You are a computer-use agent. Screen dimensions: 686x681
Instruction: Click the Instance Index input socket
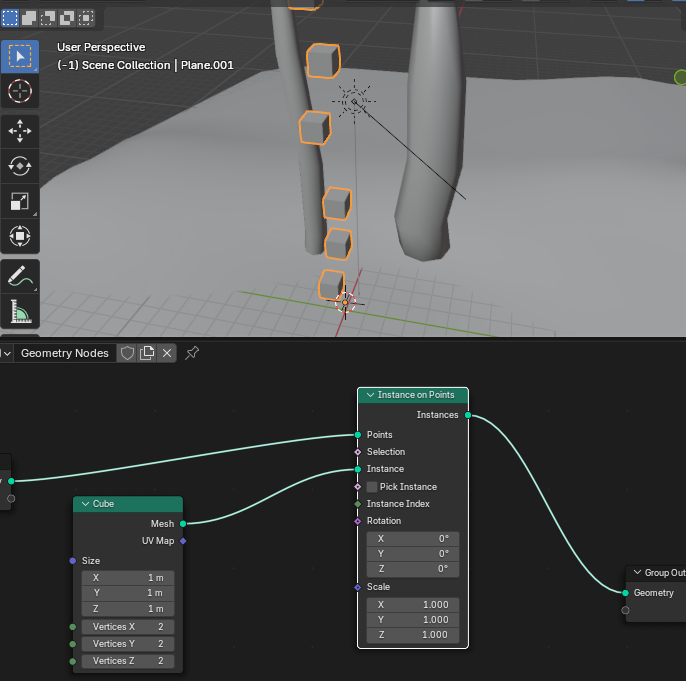pos(358,504)
